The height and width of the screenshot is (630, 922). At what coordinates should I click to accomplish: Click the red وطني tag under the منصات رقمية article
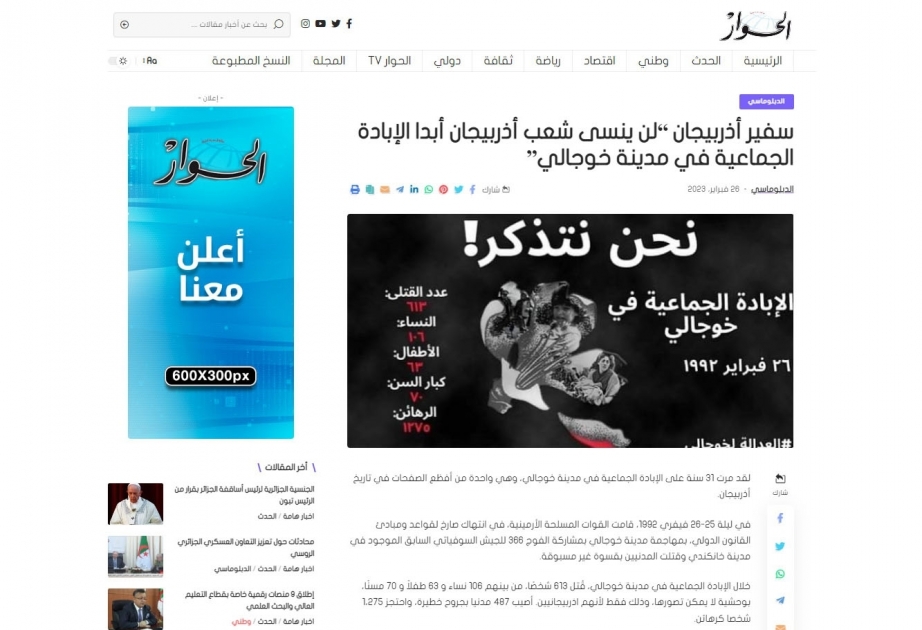[x=241, y=621]
